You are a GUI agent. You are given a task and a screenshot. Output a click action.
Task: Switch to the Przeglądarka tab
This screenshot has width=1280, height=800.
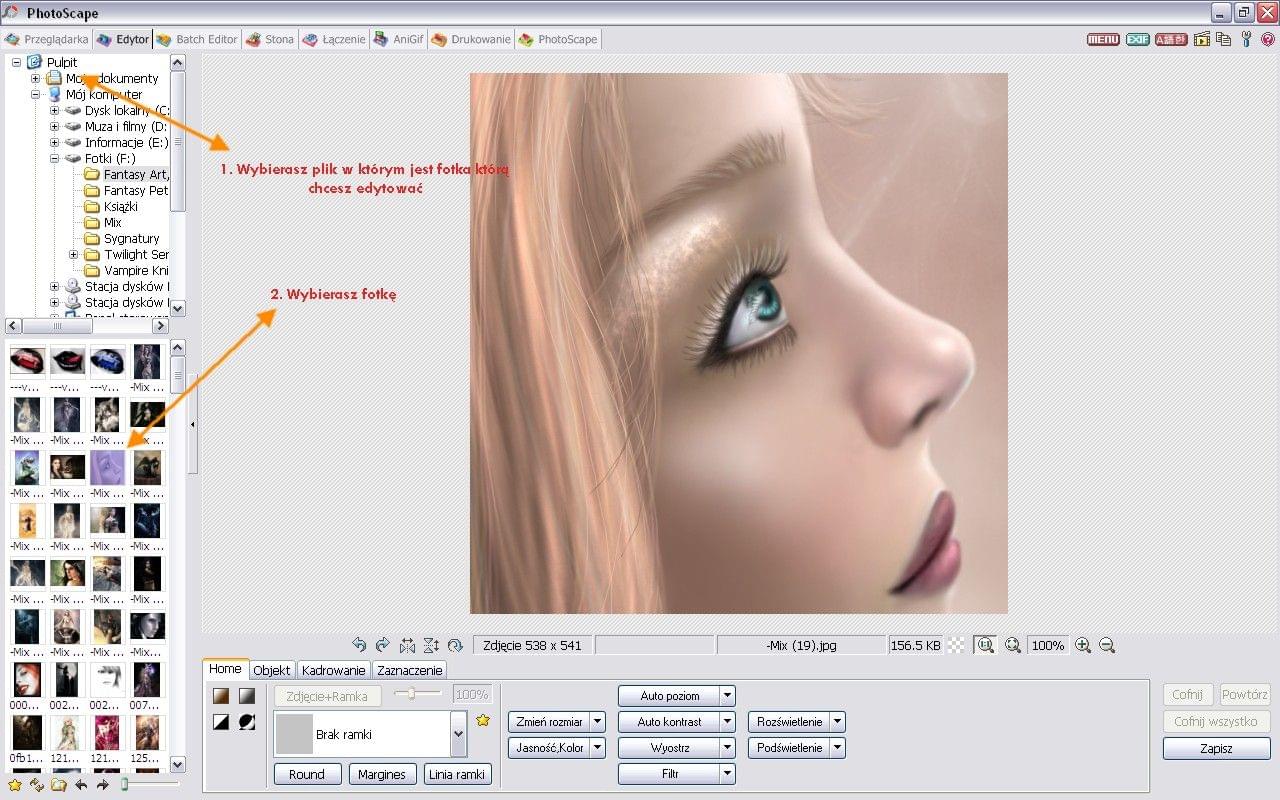(46, 39)
